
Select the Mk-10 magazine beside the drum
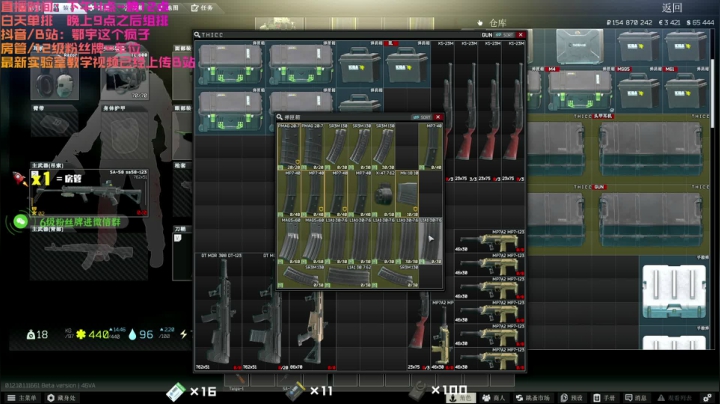point(407,193)
